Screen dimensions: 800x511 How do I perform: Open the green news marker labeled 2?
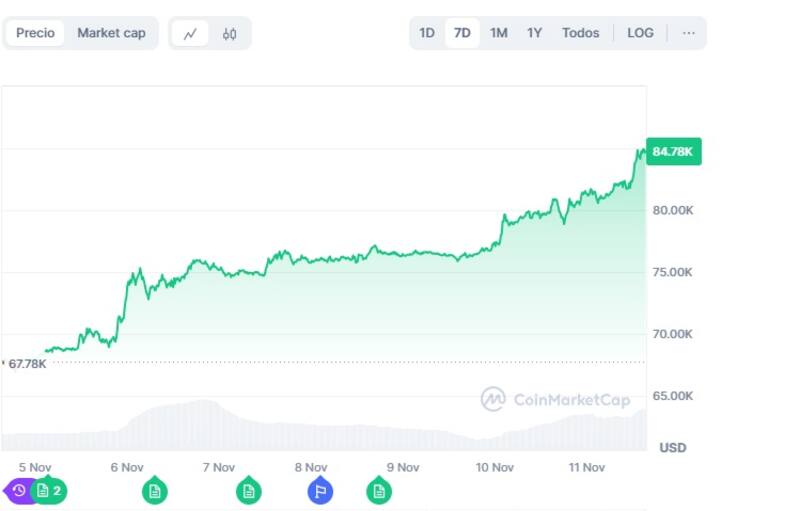49,490
